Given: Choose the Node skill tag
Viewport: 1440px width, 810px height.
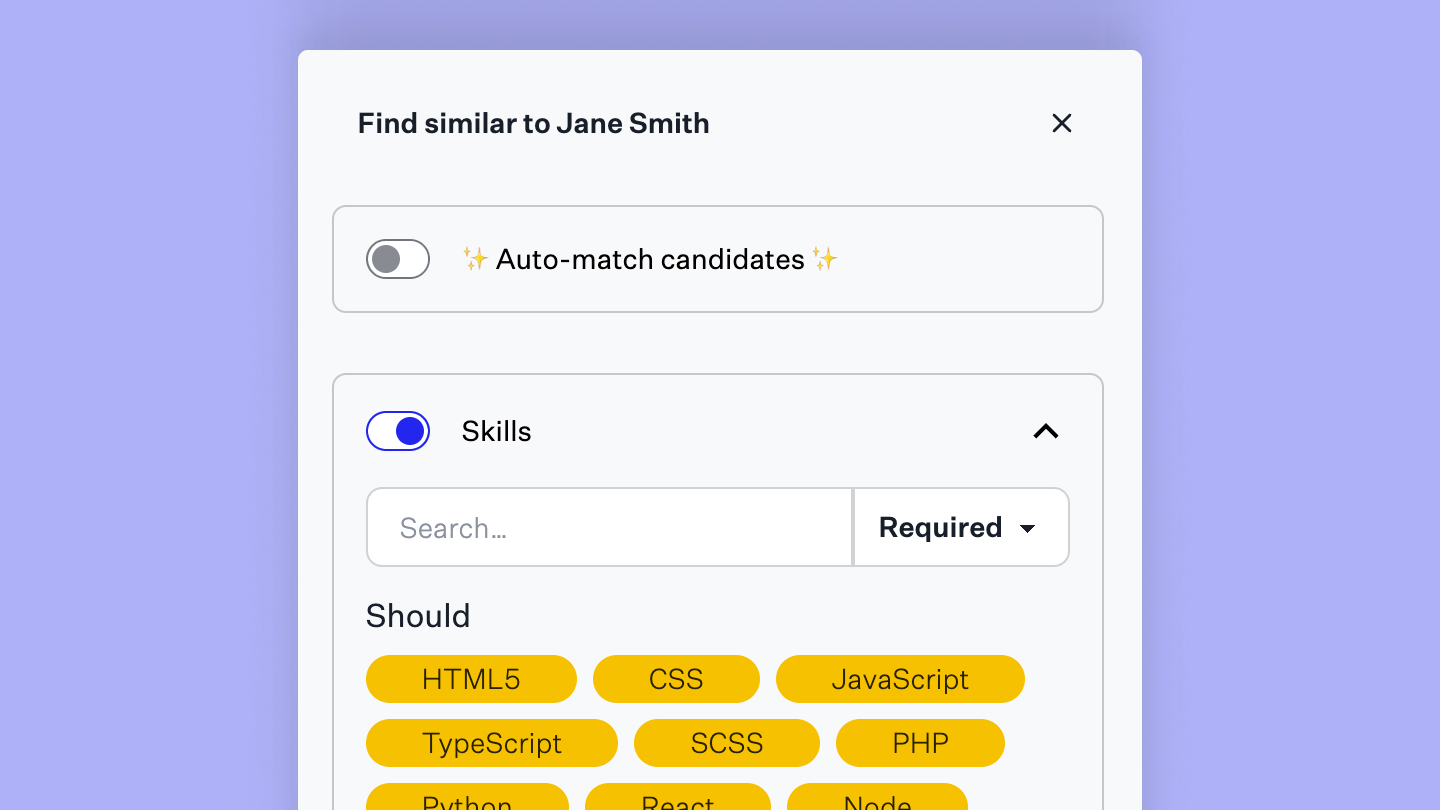Looking at the screenshot, I should point(877,801).
